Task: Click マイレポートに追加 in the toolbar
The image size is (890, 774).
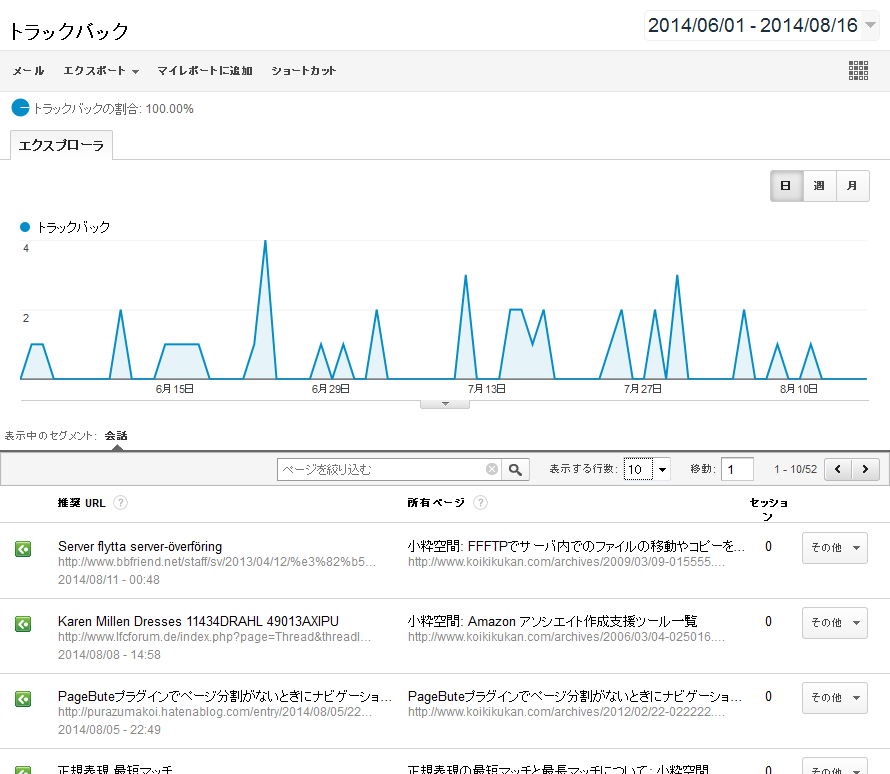Action: coord(205,71)
